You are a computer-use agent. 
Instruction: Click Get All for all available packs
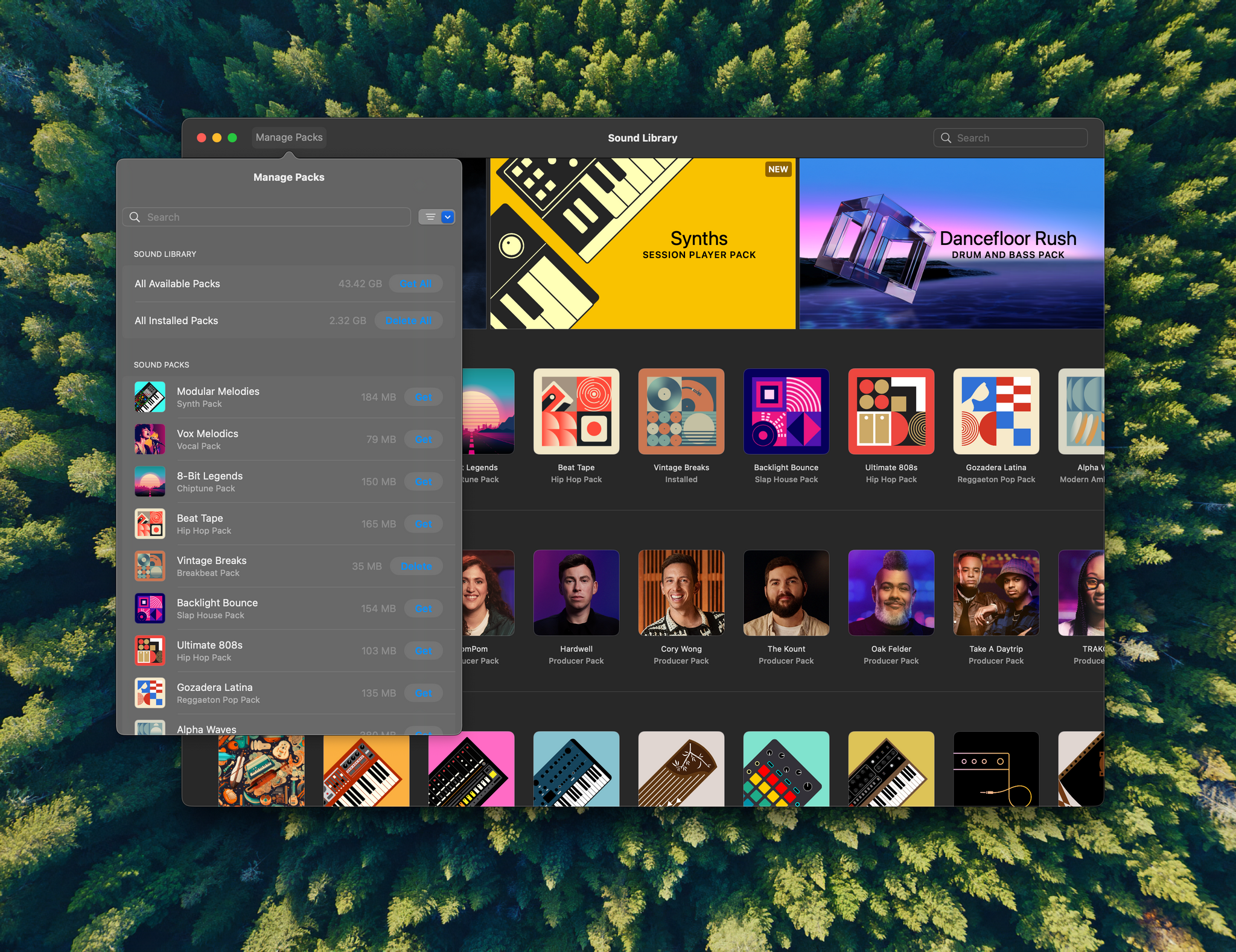(x=415, y=283)
